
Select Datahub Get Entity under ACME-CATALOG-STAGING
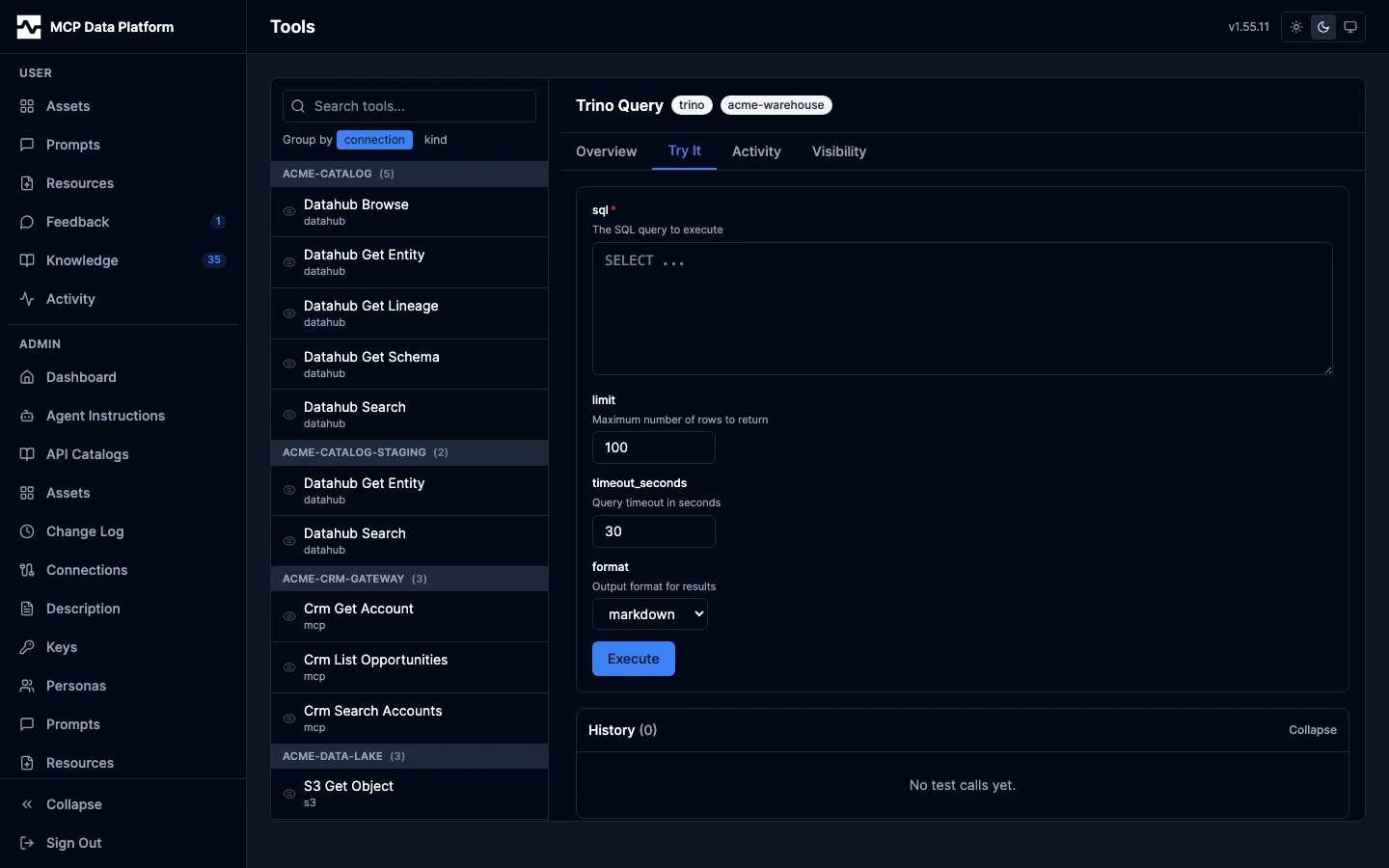coord(410,491)
